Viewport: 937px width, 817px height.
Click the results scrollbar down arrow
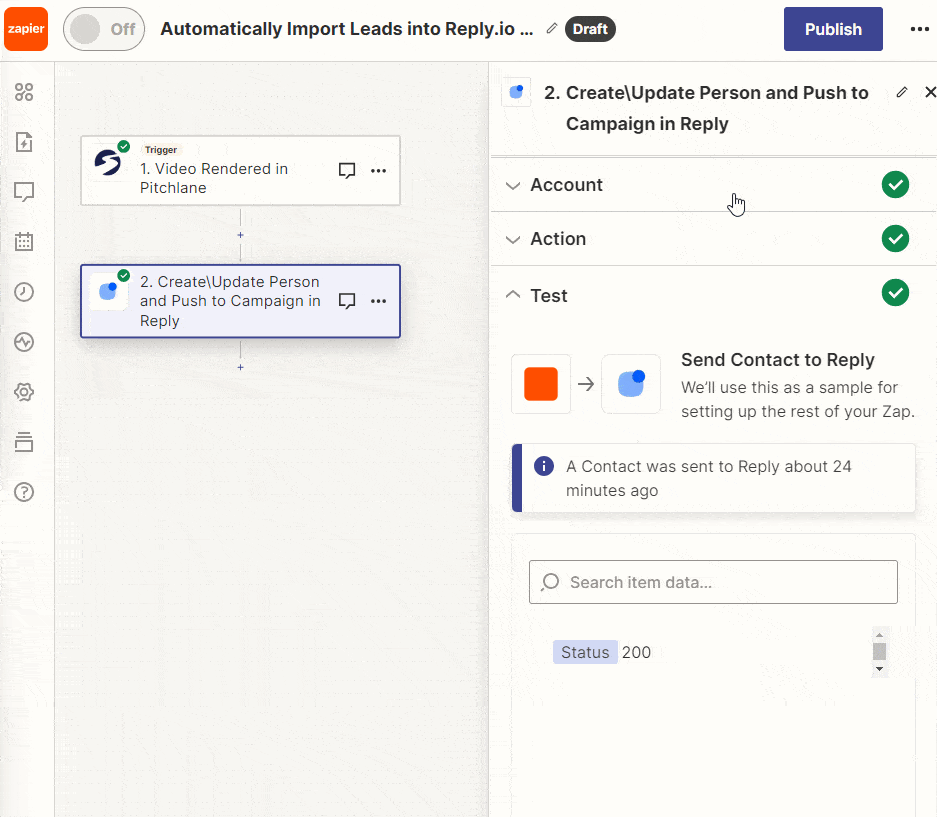click(879, 669)
